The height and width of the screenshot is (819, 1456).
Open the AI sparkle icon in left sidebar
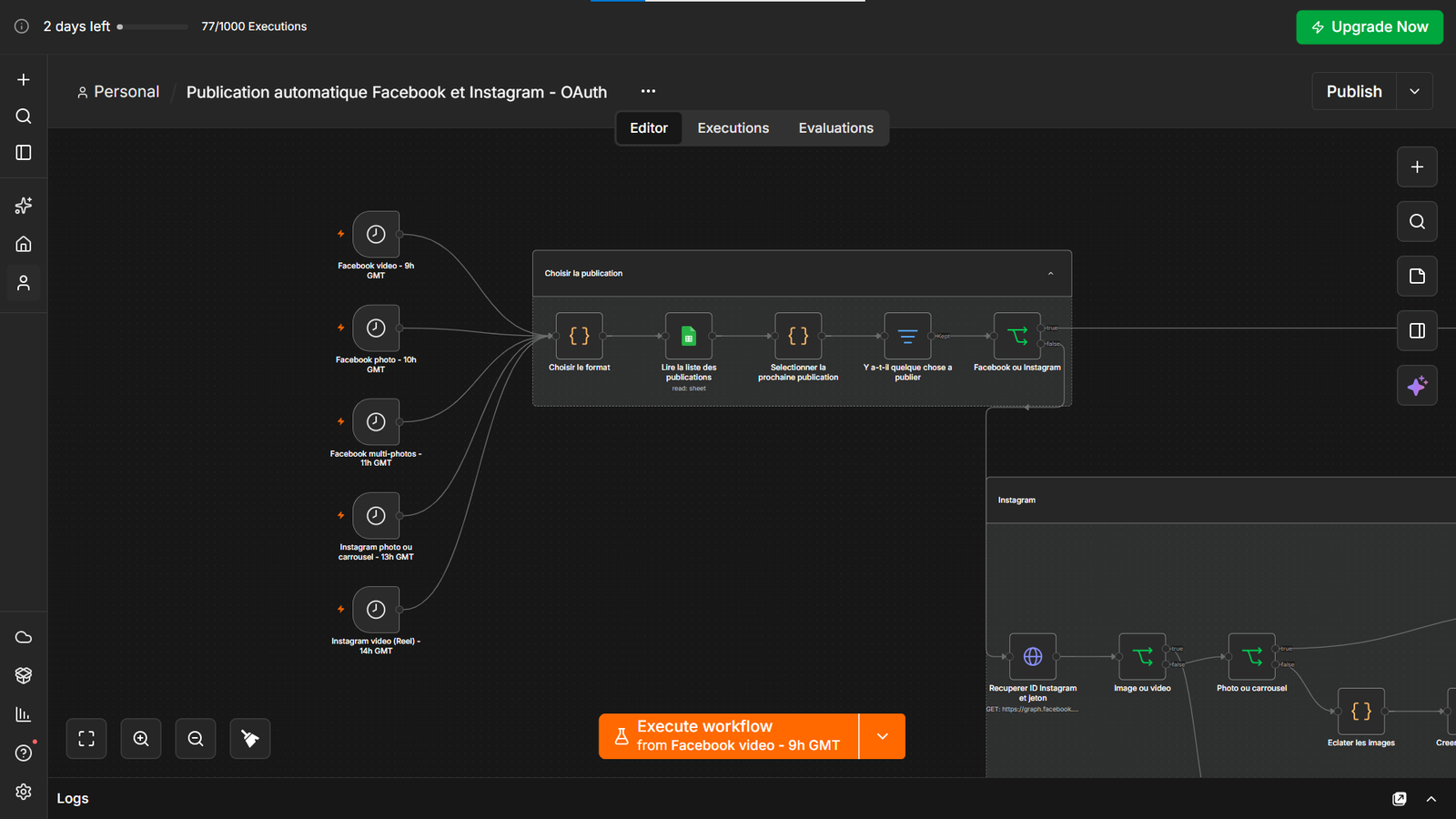[24, 206]
